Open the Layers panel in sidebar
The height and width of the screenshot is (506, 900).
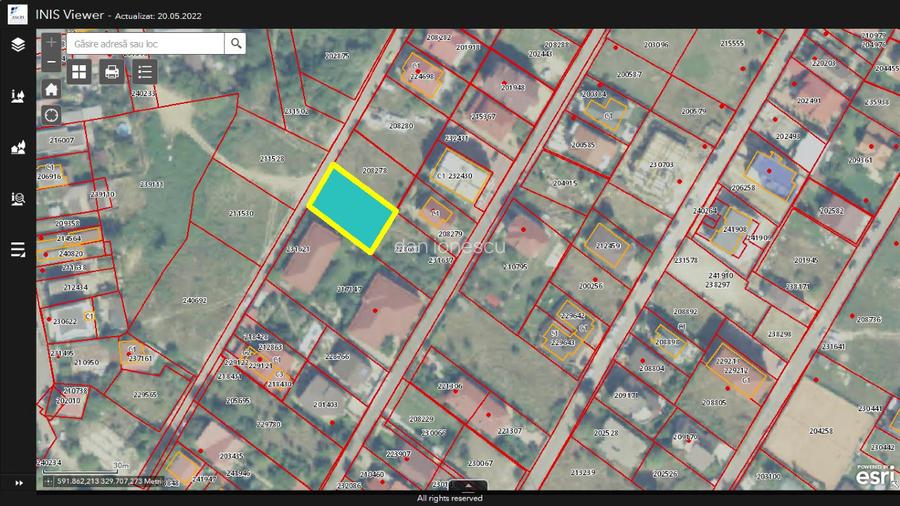(18, 45)
